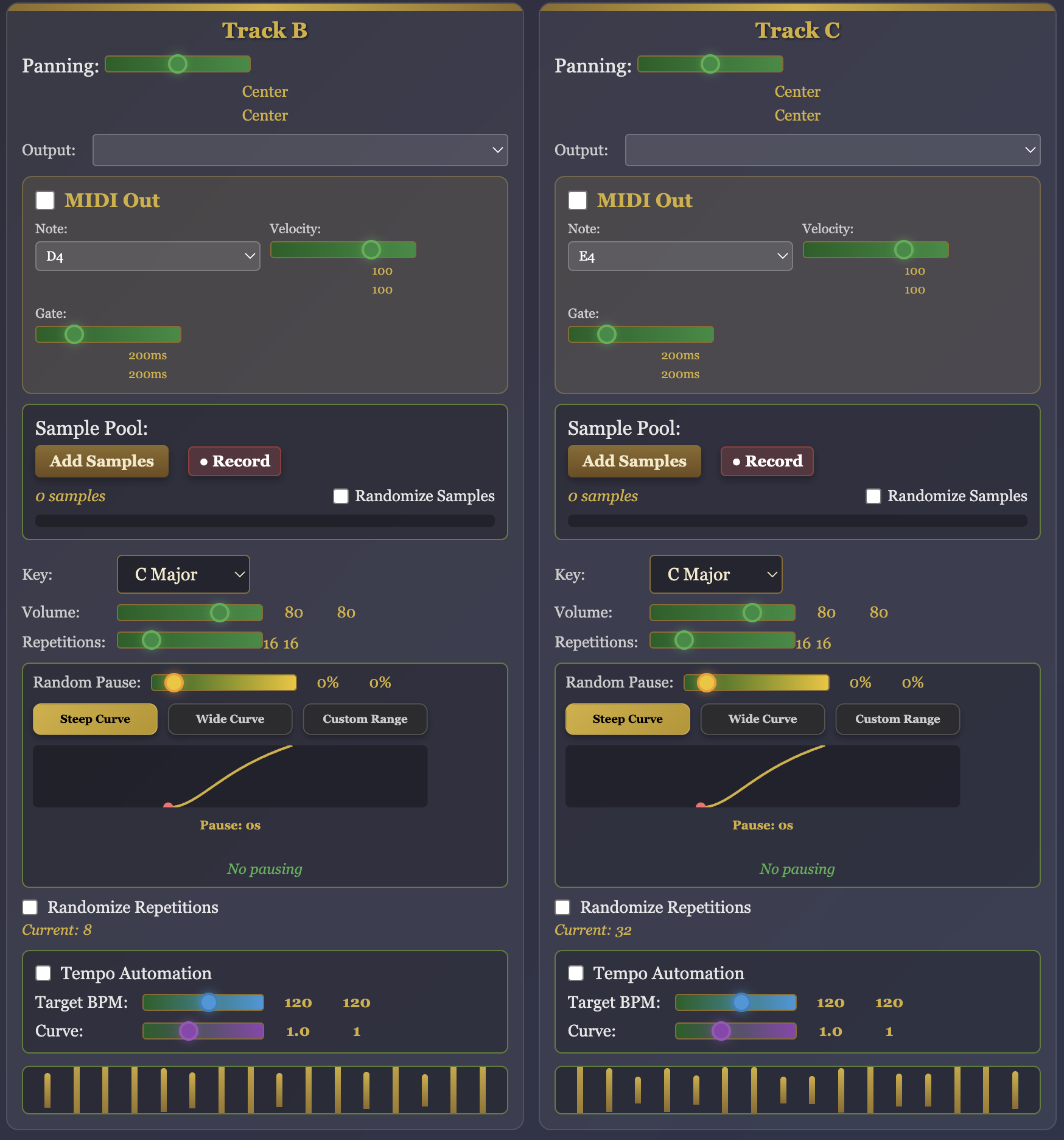Open Custom Range for Track B pause
Screen dimensions: 1064x1140
365,719
